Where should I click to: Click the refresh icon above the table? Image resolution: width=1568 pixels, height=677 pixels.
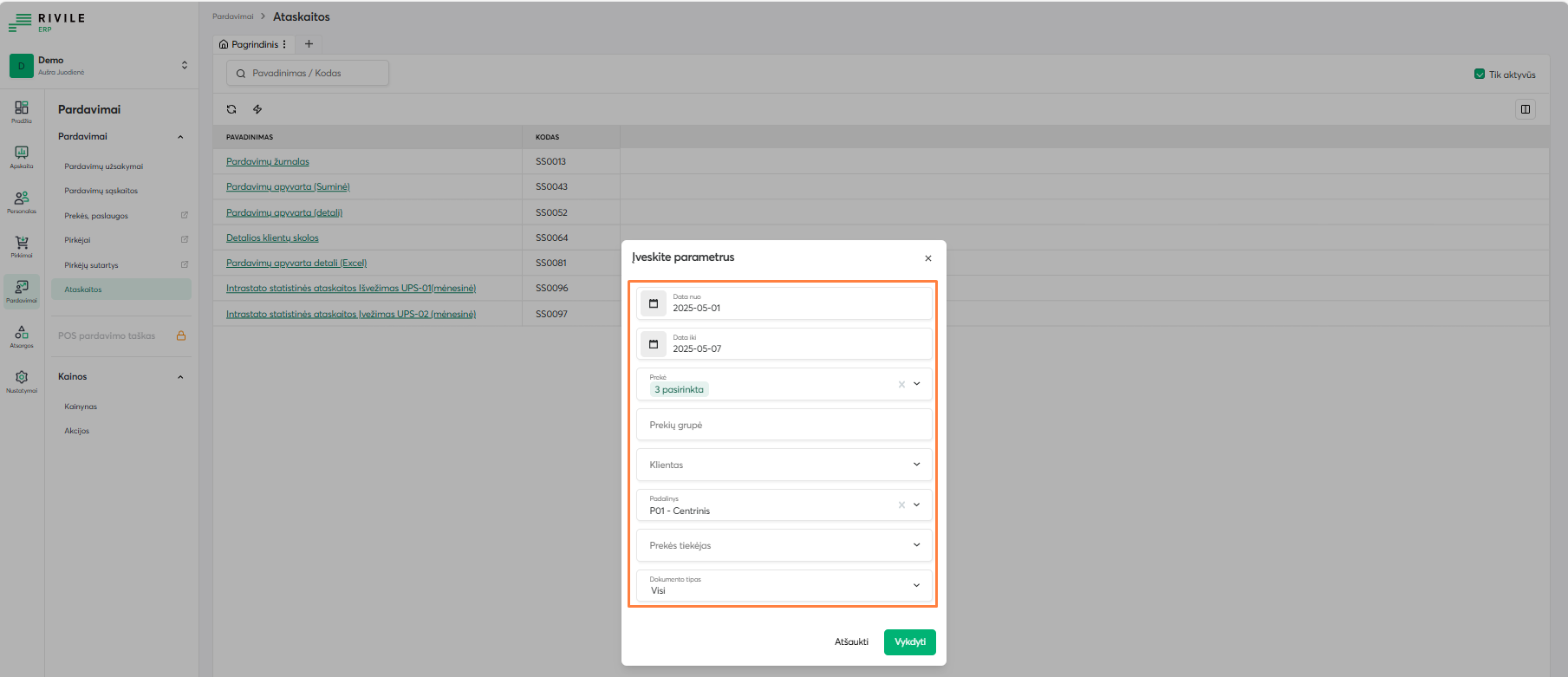click(x=231, y=109)
